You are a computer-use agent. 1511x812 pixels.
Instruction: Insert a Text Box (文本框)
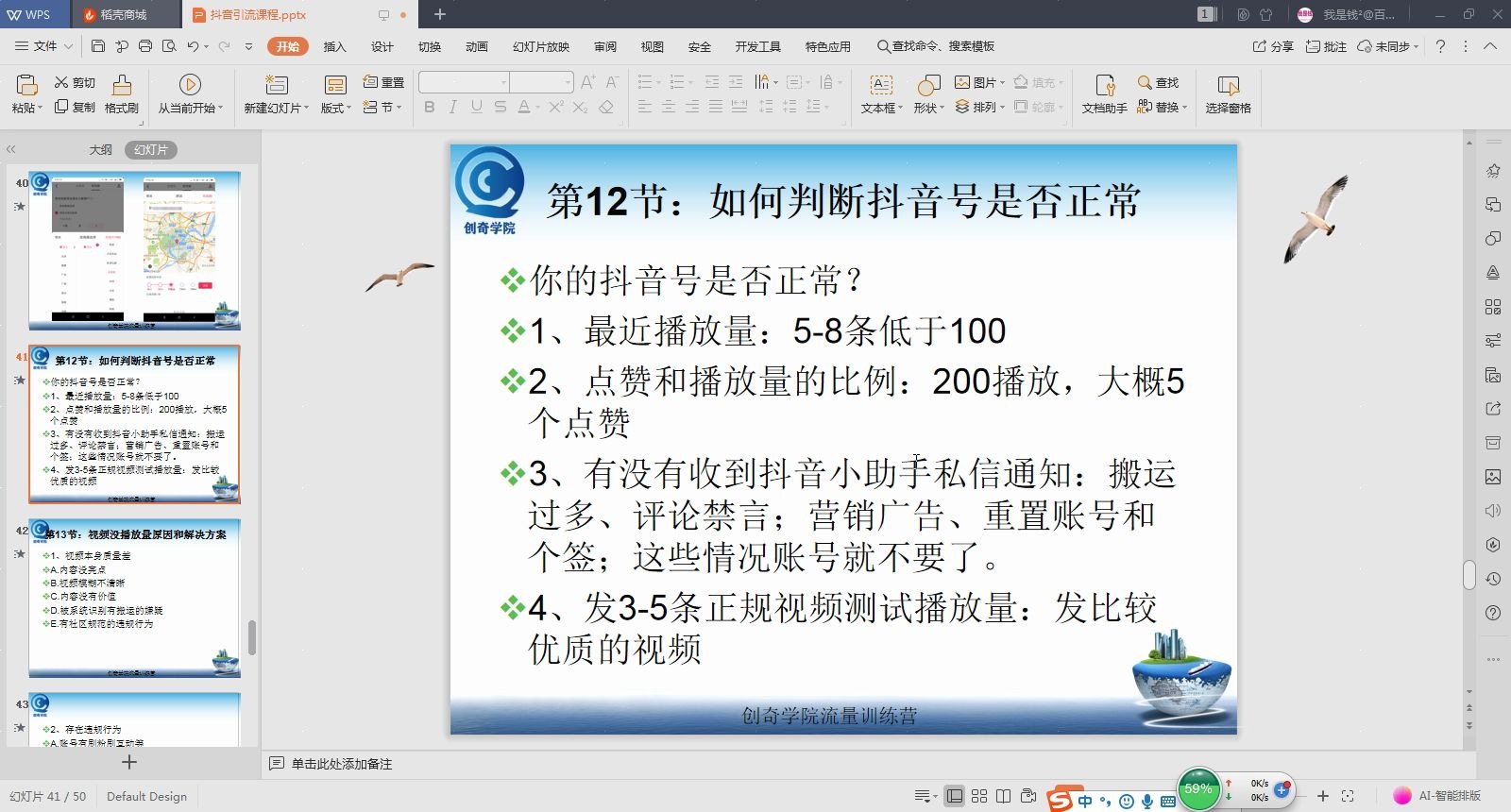tap(881, 94)
